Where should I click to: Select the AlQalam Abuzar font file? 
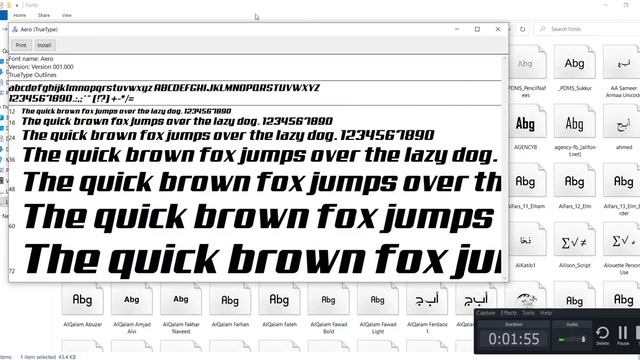pyautogui.click(x=82, y=304)
